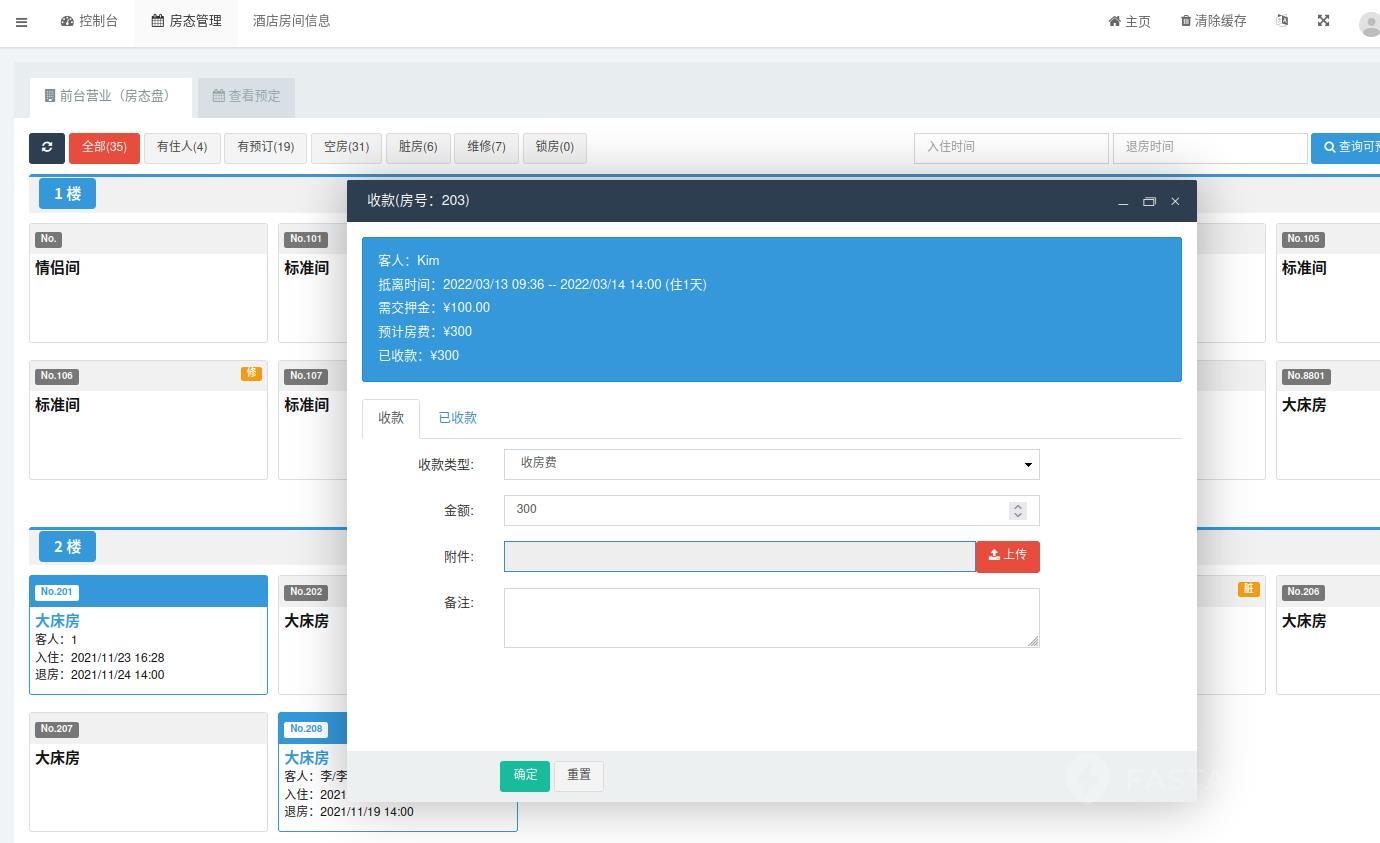
Task: Click the 备注 remarks textarea
Action: pos(772,618)
